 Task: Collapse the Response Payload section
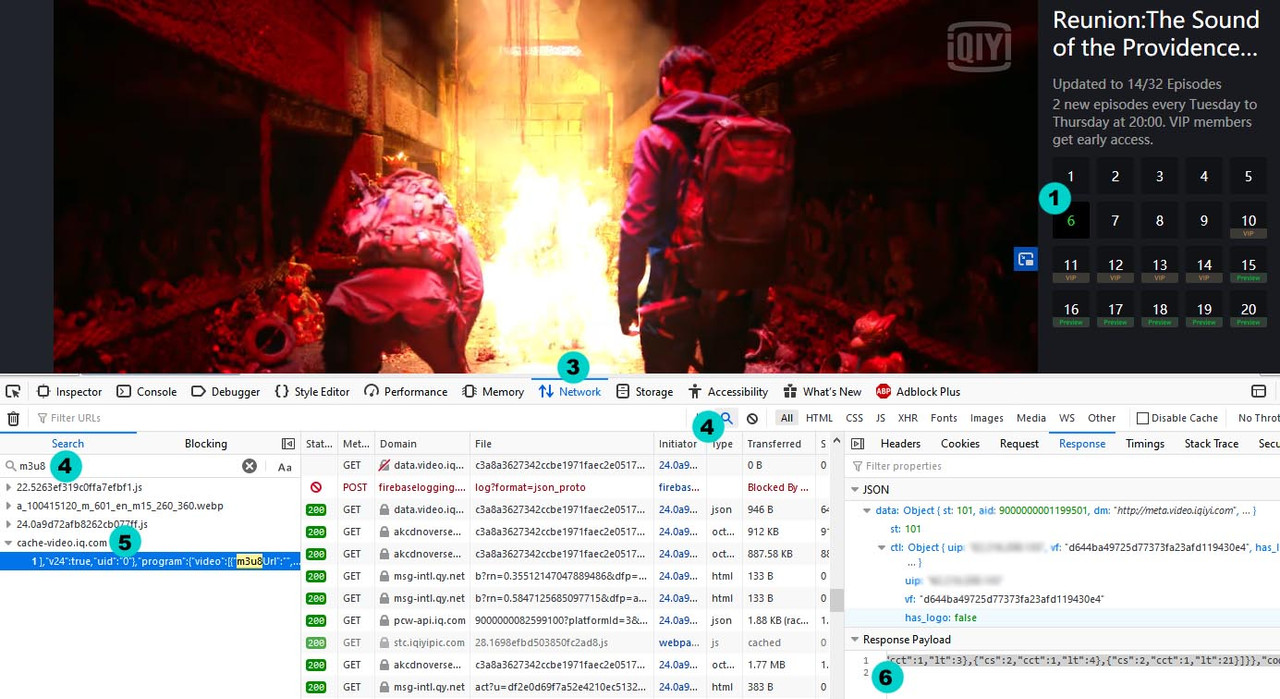855,639
